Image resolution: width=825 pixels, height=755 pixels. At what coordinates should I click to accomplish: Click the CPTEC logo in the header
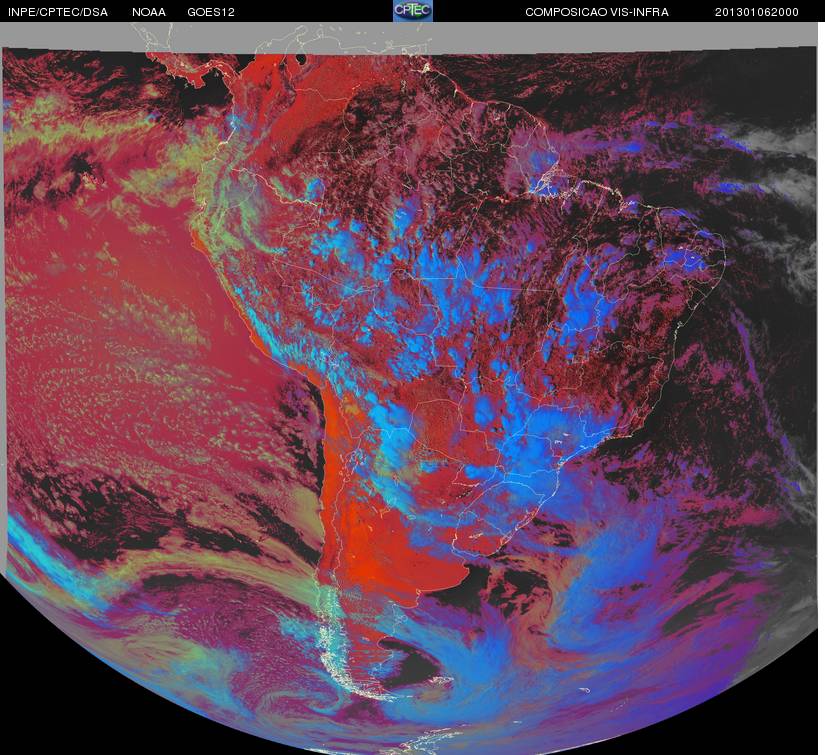click(413, 11)
